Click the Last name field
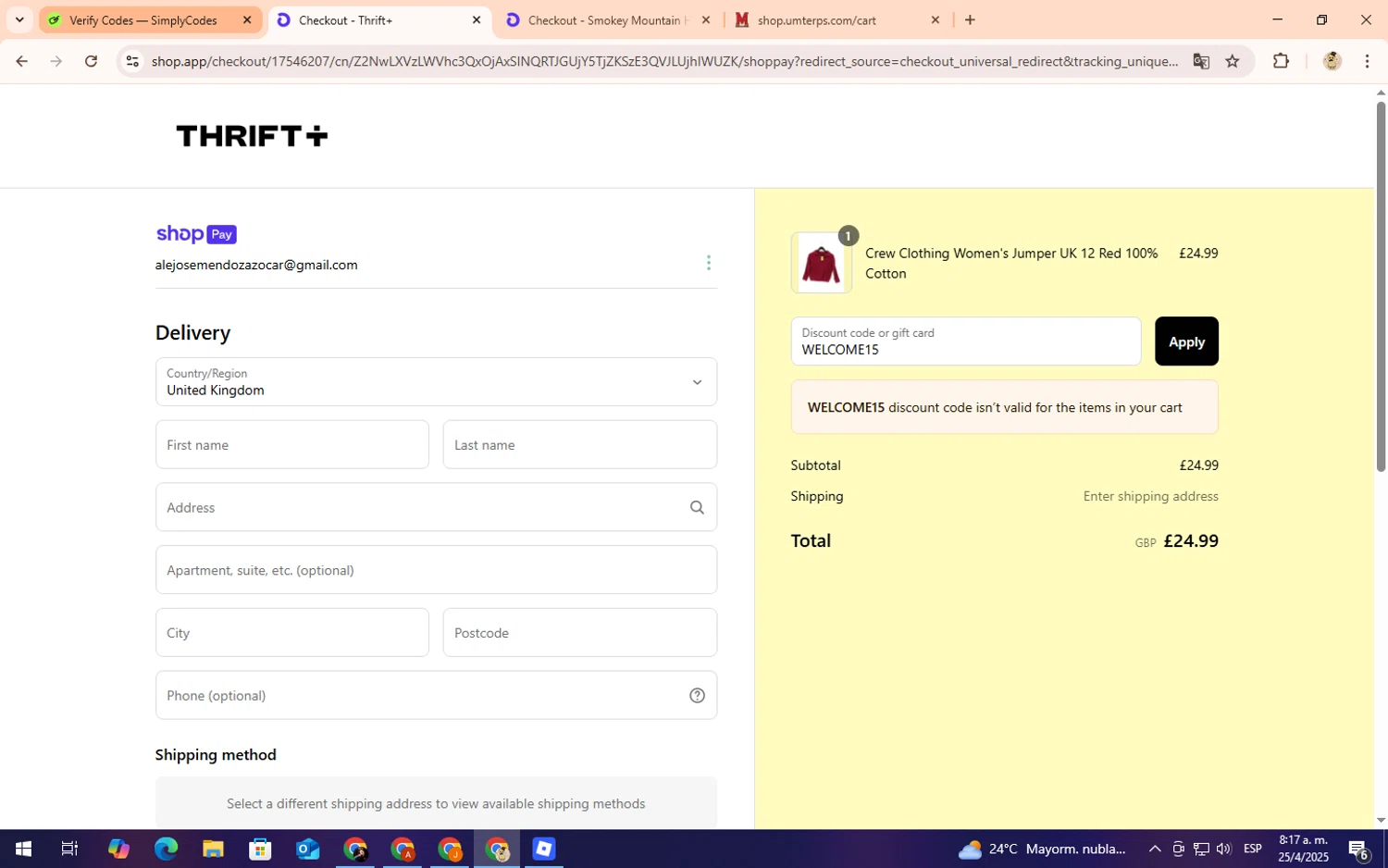 coord(579,445)
